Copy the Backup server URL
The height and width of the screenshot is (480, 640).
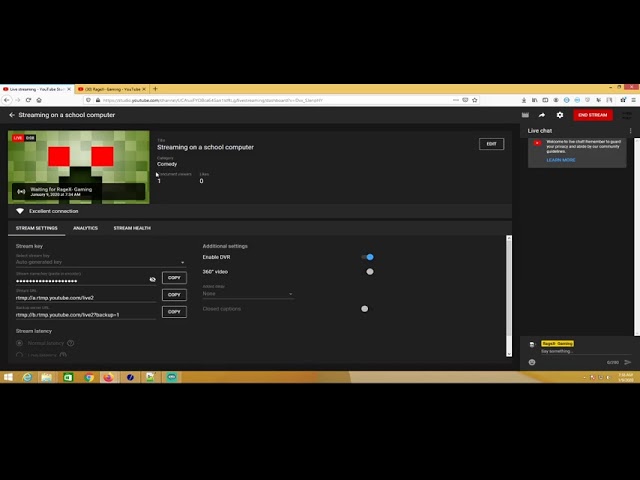[x=174, y=312]
